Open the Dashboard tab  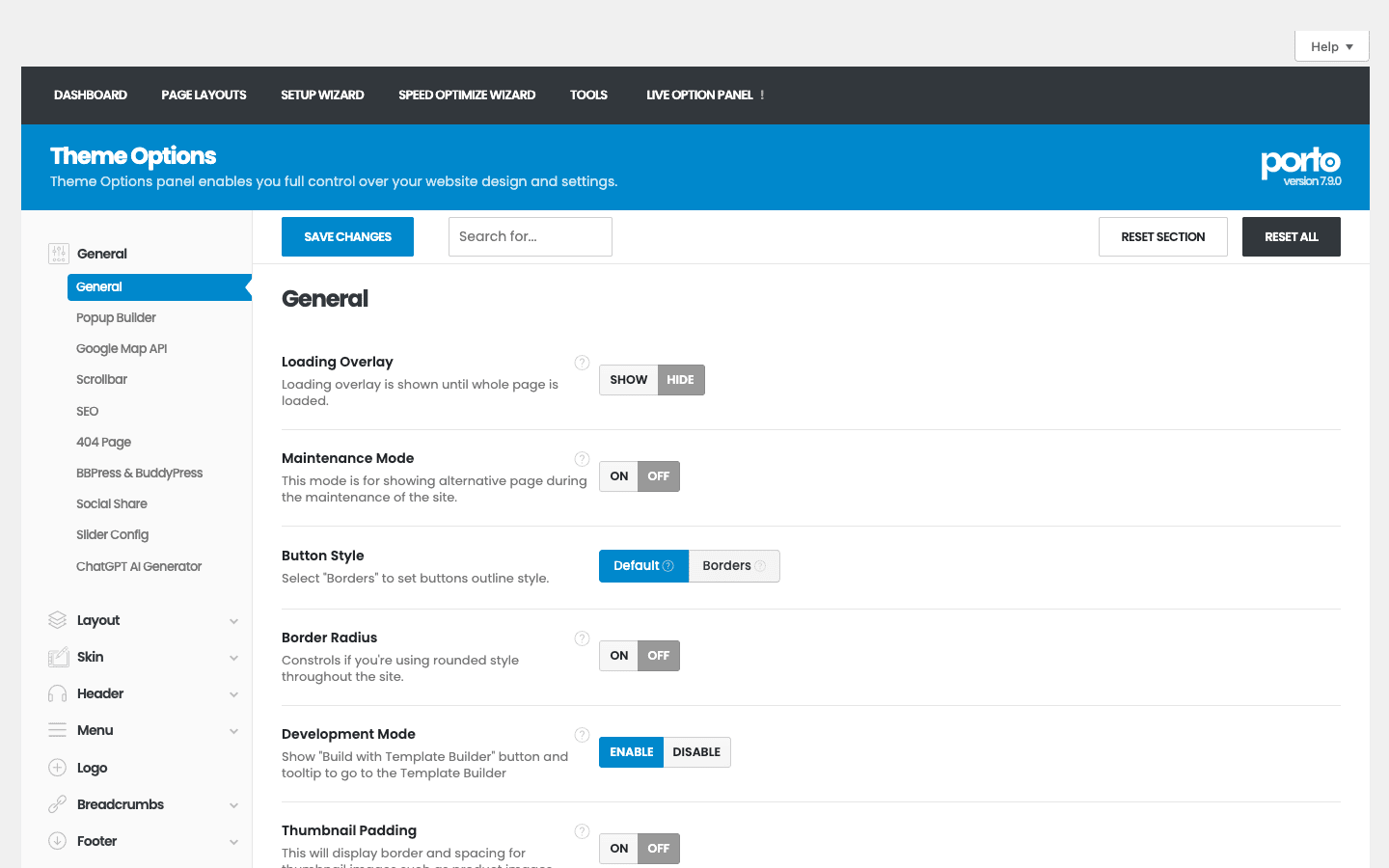coord(91,95)
